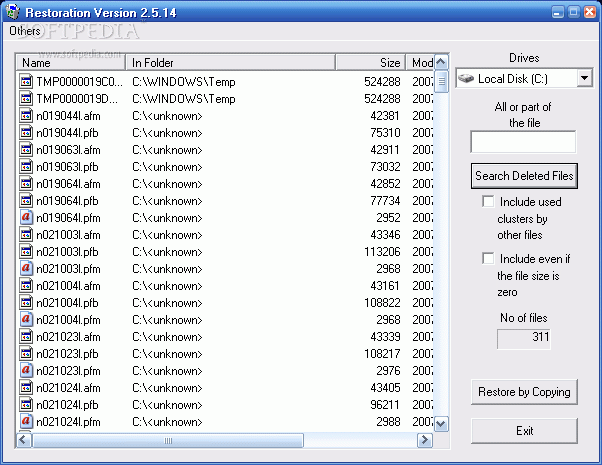
Task: Click the font icon of n021003l.pfm
Action: pos(26,268)
